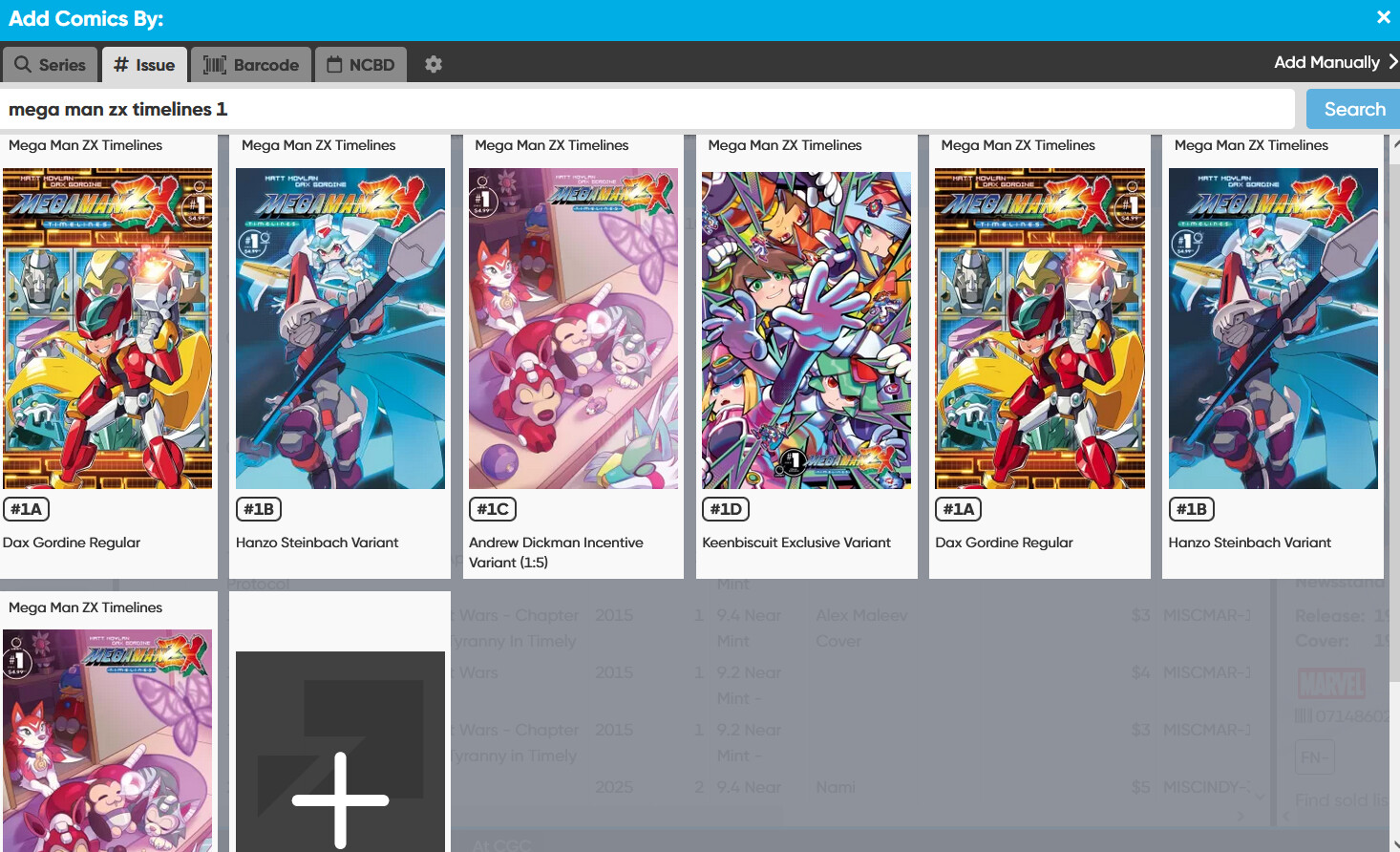
Task: Switch to the Barcode tab
Action: 251,64
